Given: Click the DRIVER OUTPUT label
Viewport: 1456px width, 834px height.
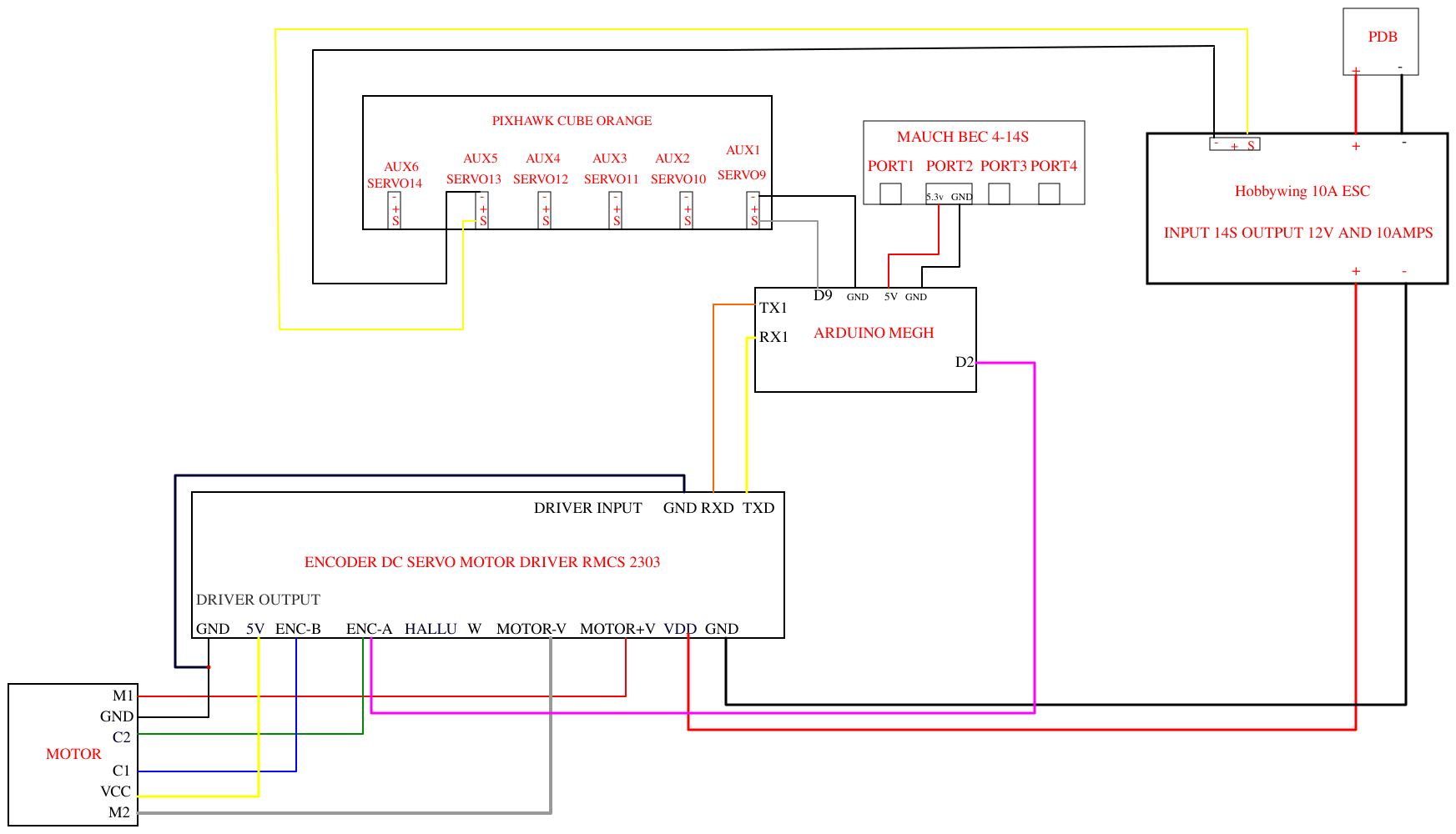Looking at the screenshot, I should [x=258, y=600].
